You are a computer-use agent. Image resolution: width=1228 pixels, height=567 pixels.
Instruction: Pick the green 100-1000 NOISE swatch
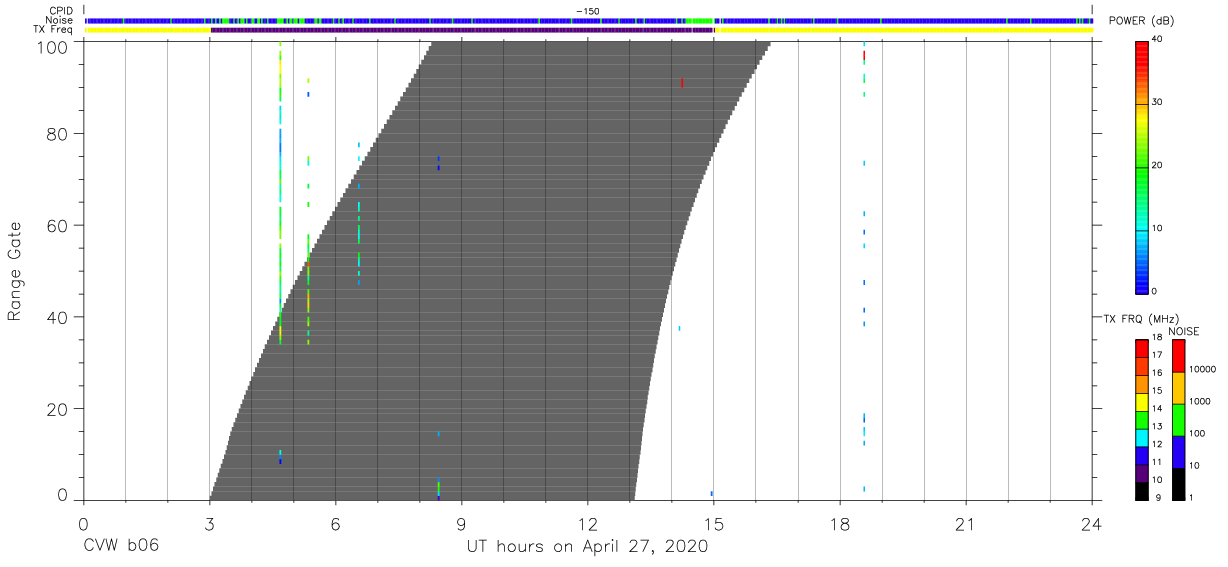(x=1178, y=420)
